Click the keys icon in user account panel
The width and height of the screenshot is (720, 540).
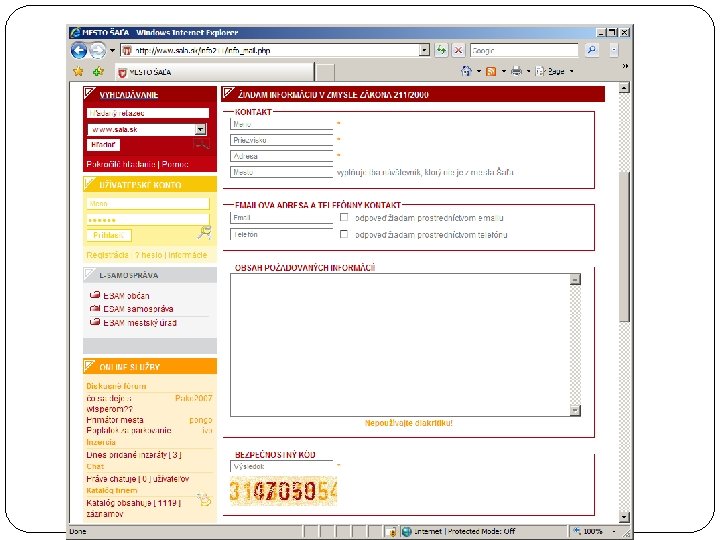click(x=204, y=232)
